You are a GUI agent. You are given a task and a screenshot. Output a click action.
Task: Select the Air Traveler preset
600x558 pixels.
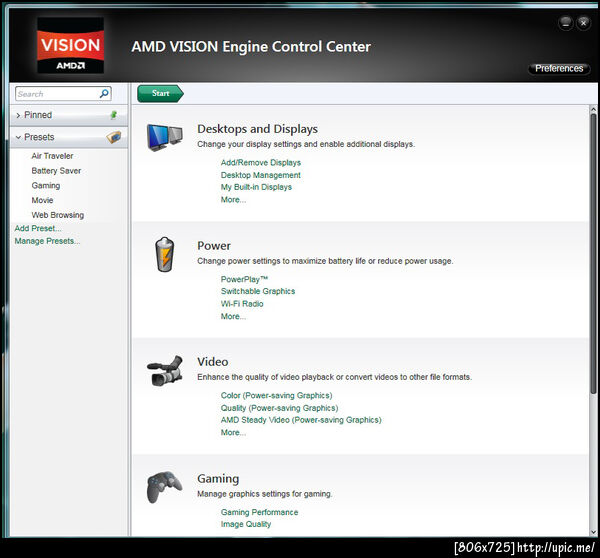pyautogui.click(x=52, y=156)
